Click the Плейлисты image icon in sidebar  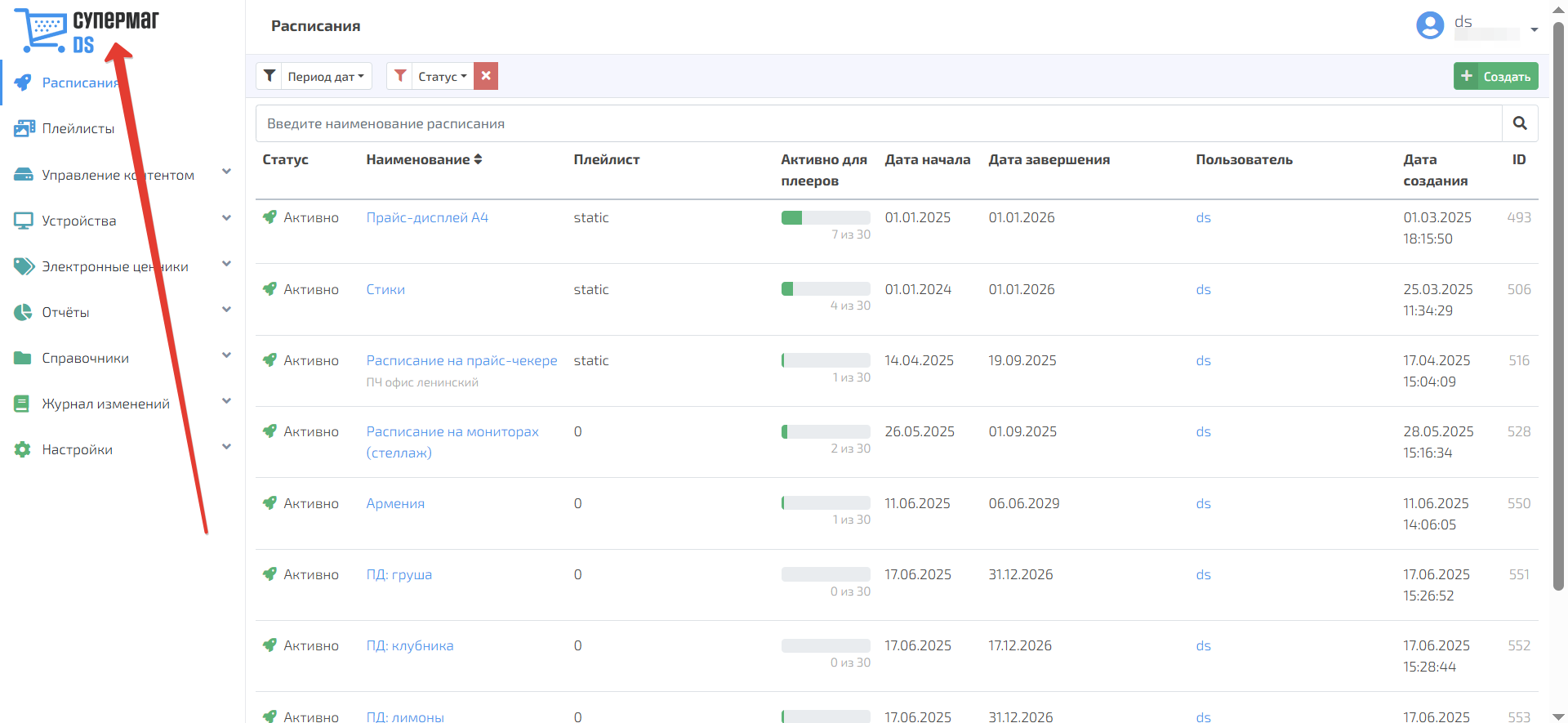click(24, 128)
